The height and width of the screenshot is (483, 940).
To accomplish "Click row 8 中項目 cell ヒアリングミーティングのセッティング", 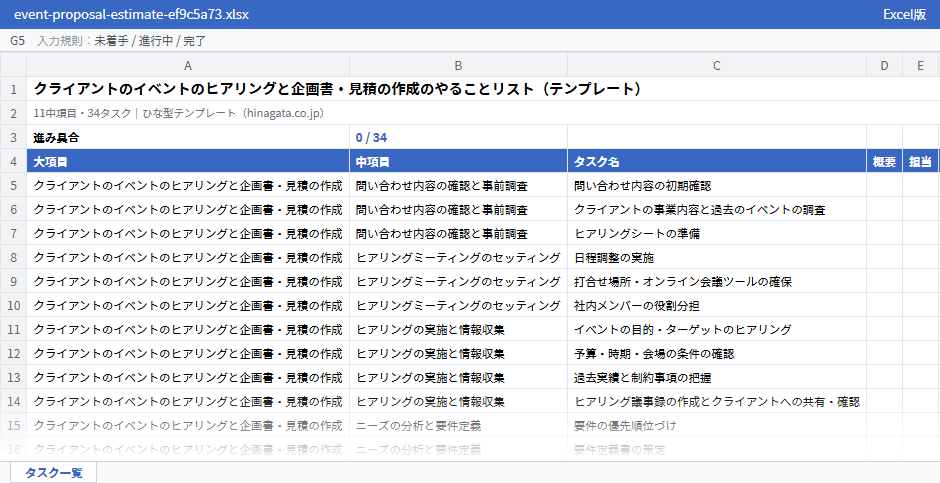I will tap(458, 258).
